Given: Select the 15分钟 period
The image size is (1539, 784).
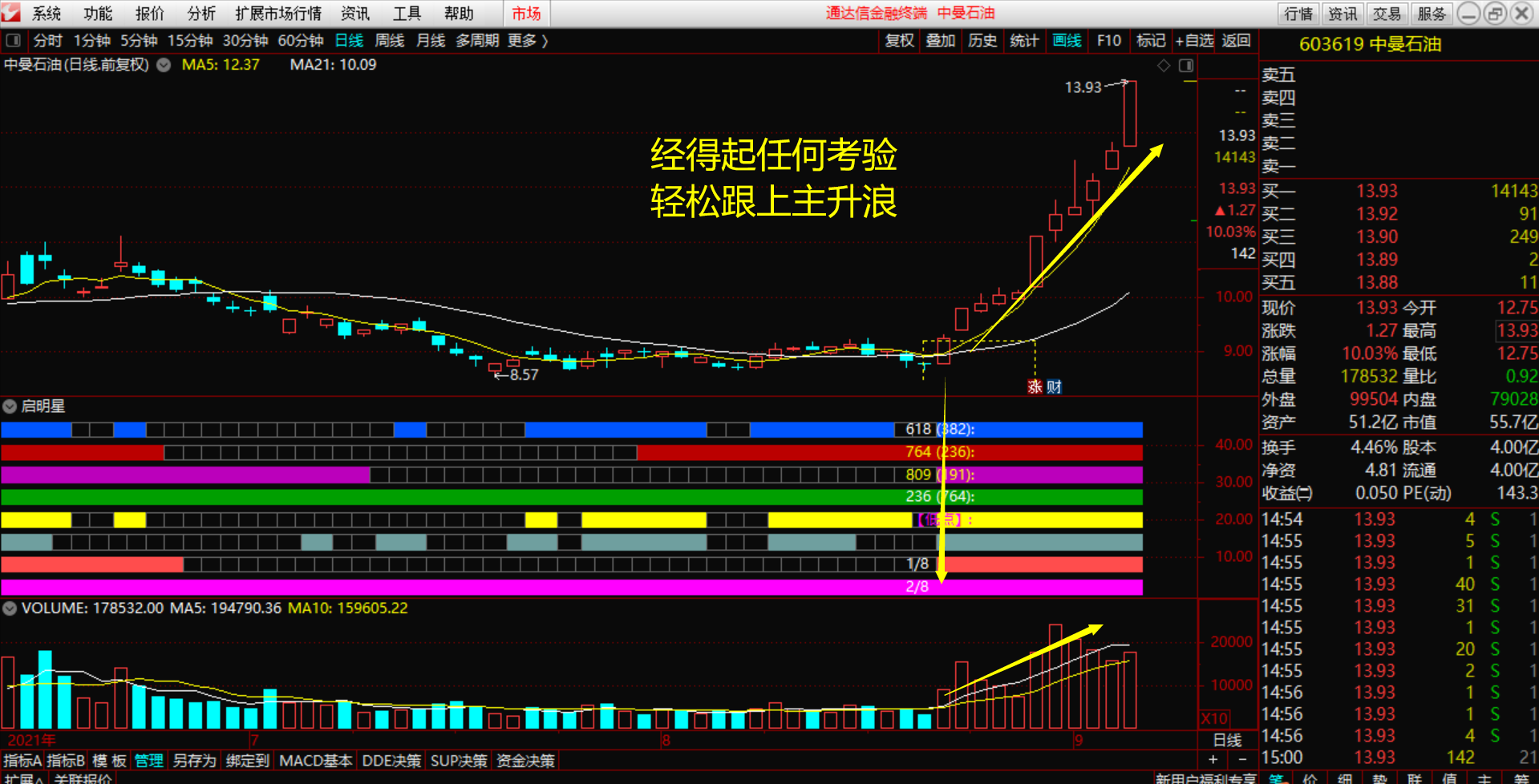Looking at the screenshot, I should 190,40.
